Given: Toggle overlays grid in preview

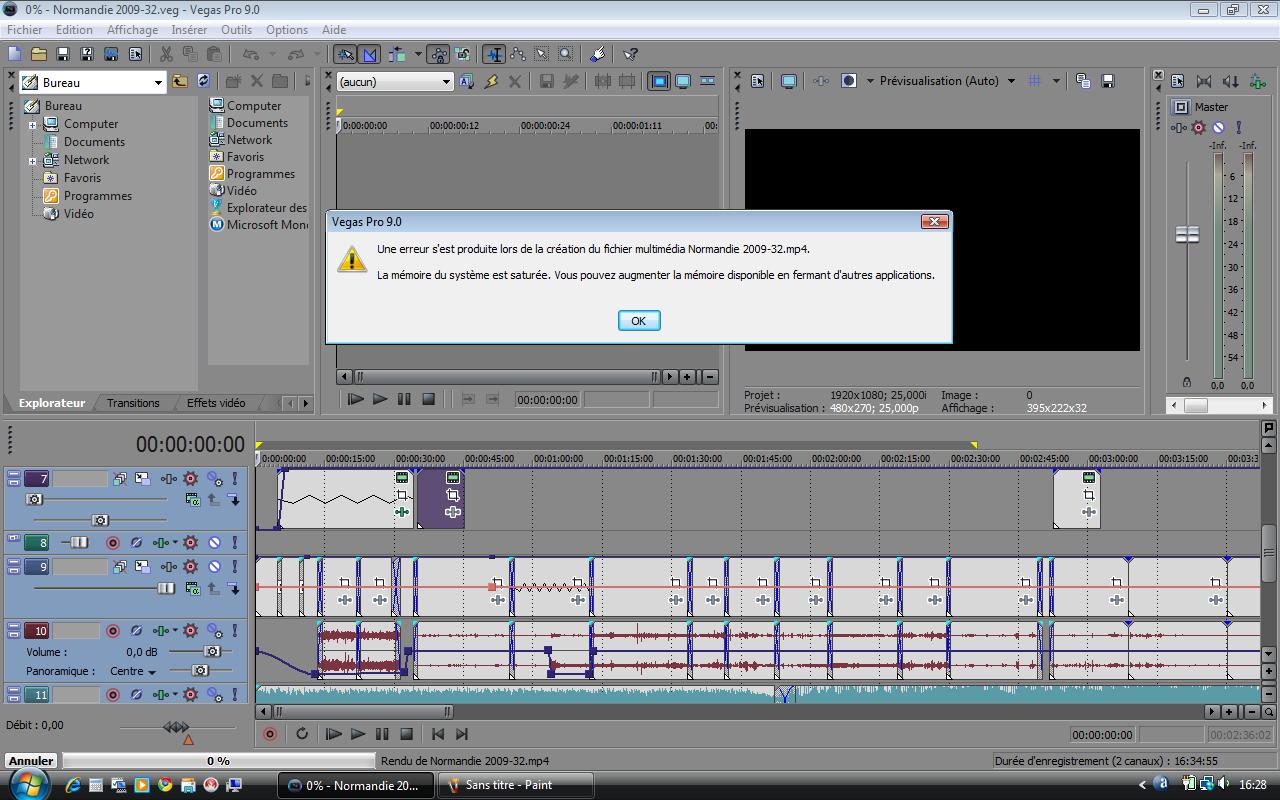Looking at the screenshot, I should pyautogui.click(x=1035, y=81).
